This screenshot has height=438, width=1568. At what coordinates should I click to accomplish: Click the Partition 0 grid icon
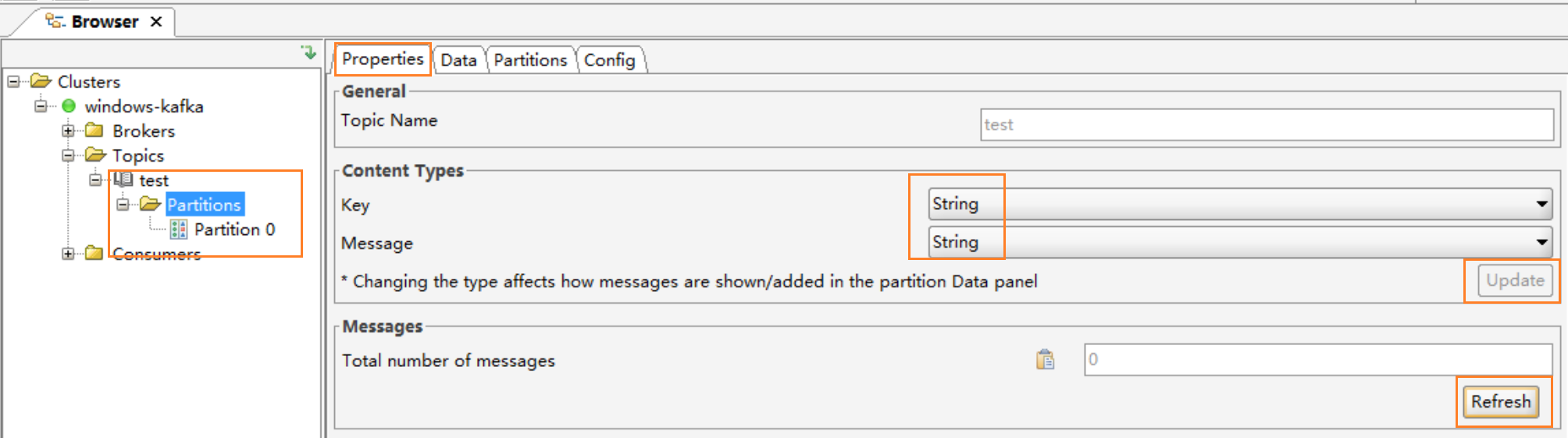point(179,229)
